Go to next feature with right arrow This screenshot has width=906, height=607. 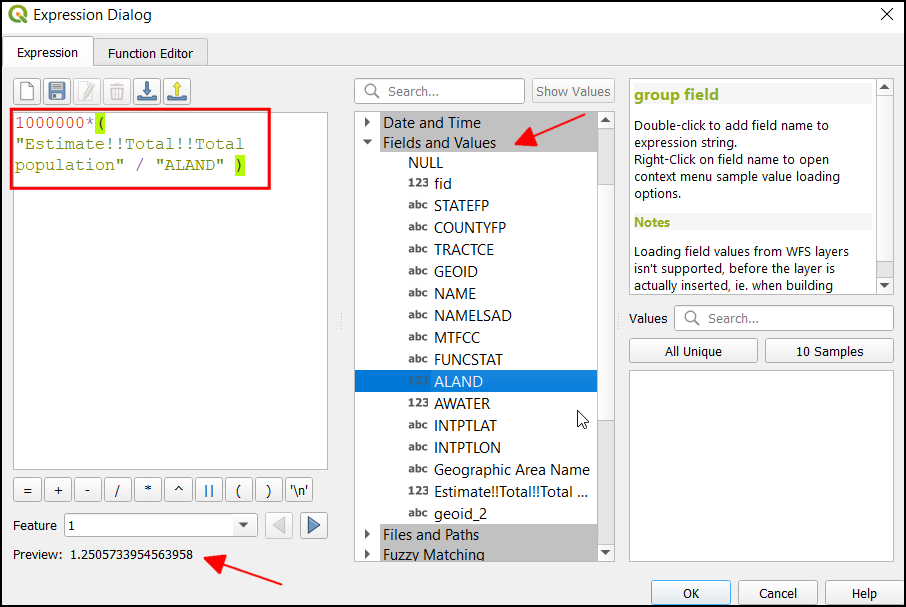click(314, 525)
